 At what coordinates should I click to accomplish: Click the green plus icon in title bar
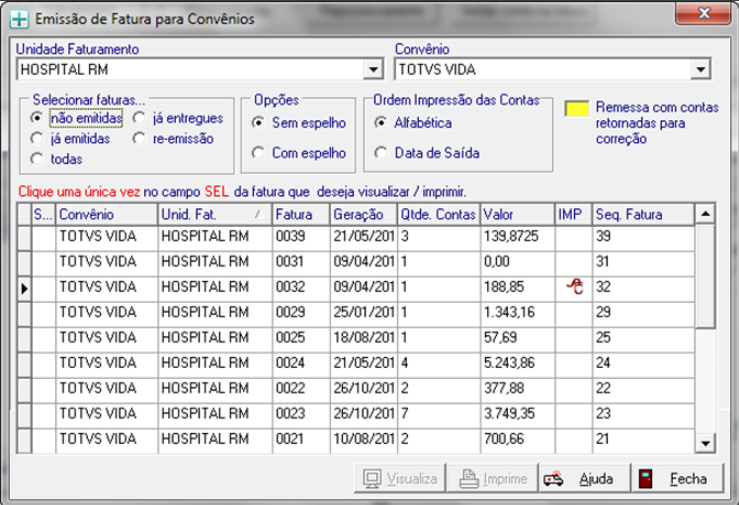19,19
